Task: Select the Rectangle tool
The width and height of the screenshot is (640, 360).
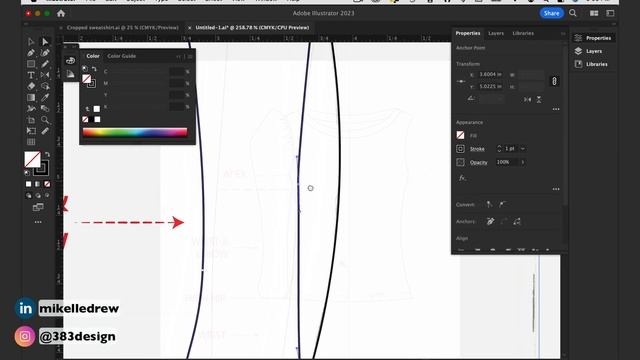Action: pyautogui.click(x=31, y=64)
